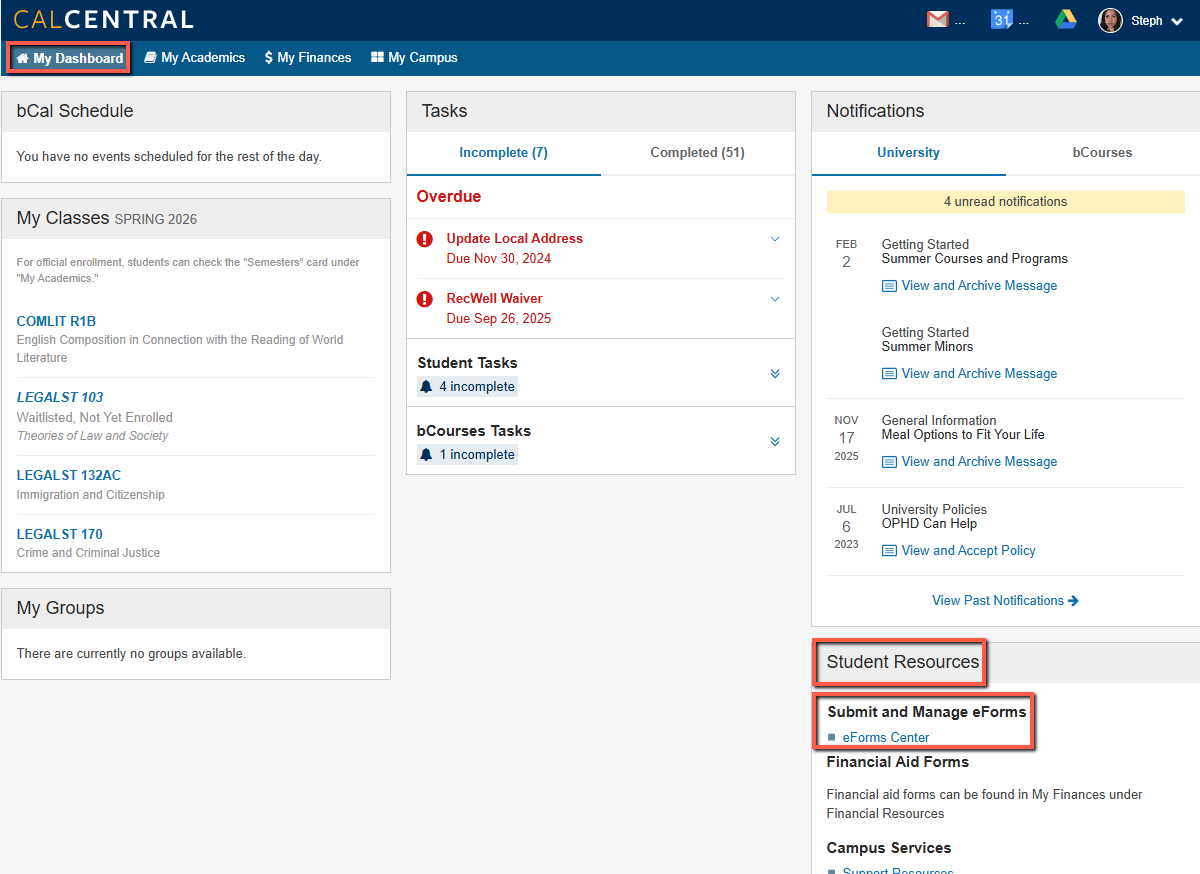Open the Google Drive icon in header
The image size is (1200, 874).
coord(1066,20)
